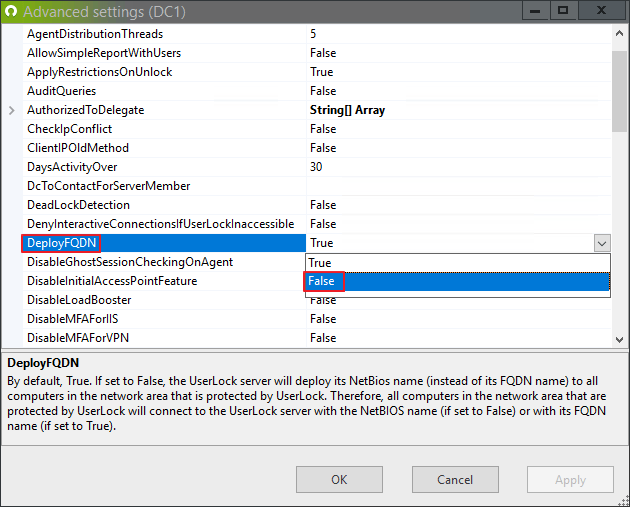Click the scrollbar down arrow
630x507 pixels.
coord(619,339)
